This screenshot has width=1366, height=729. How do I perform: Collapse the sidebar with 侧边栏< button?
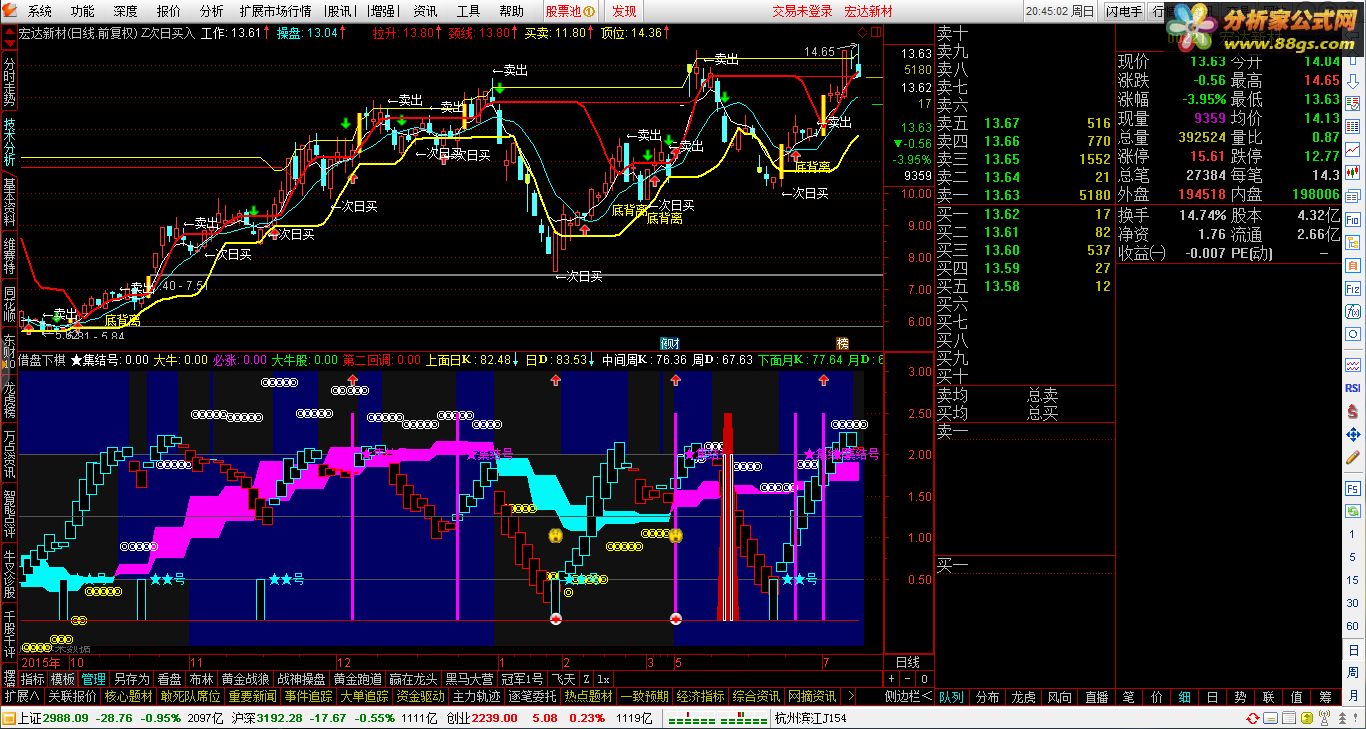pyautogui.click(x=908, y=696)
